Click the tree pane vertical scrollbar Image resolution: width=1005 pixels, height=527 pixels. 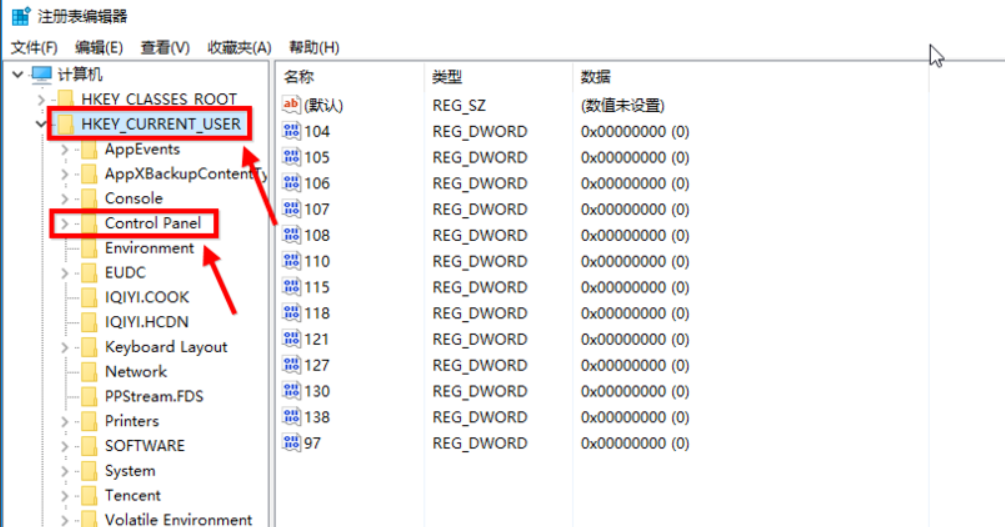pos(264,300)
